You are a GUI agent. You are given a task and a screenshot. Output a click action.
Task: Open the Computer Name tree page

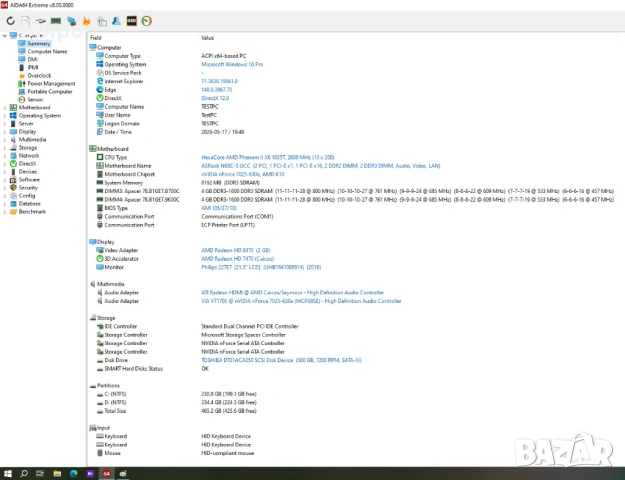click(47, 51)
